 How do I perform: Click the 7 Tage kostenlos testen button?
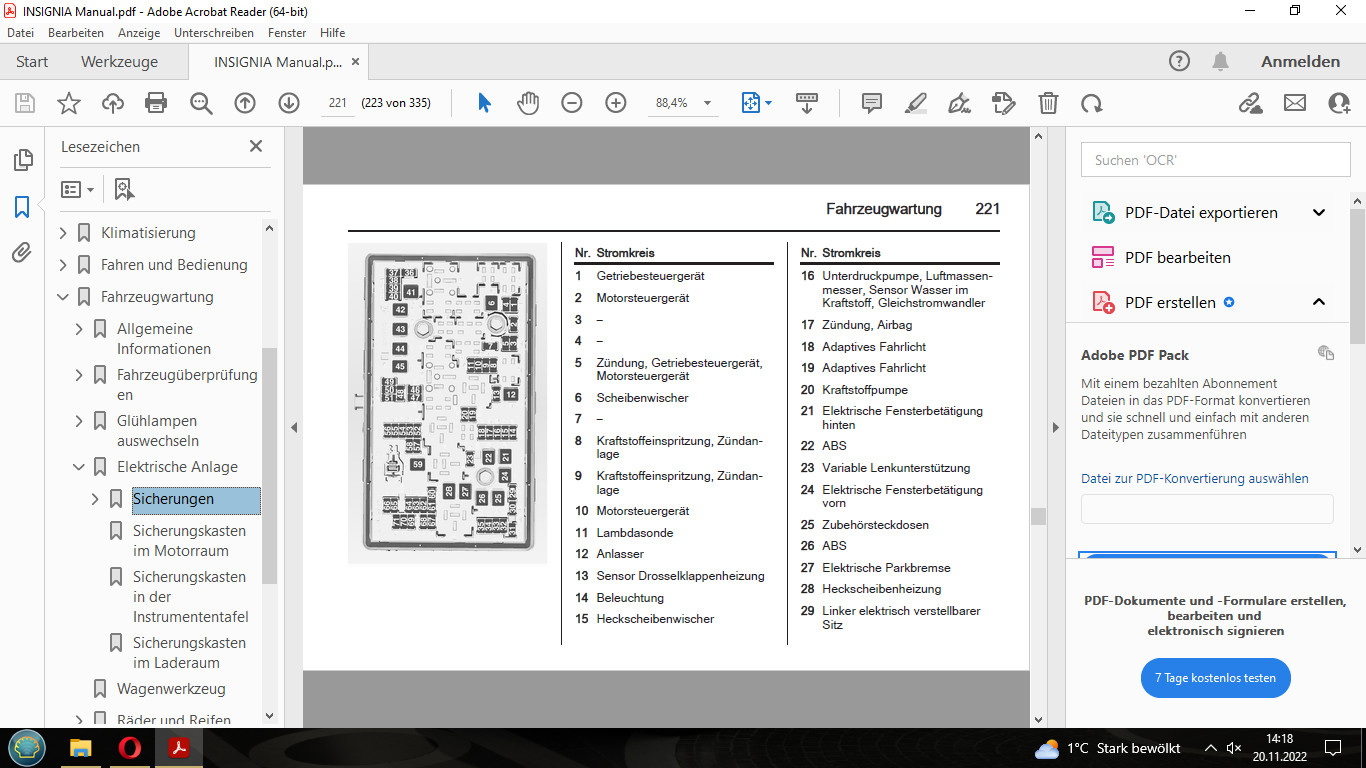tap(1215, 678)
